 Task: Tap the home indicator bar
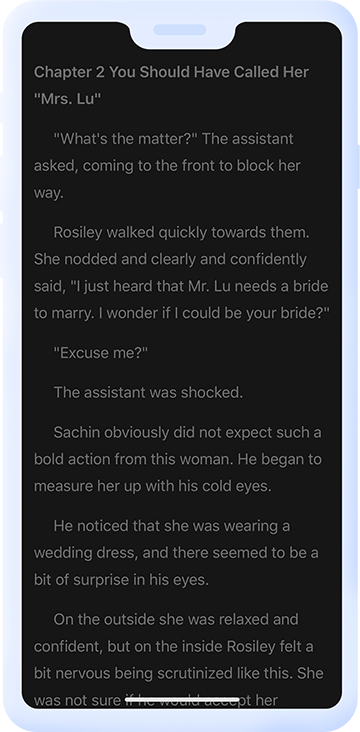[183, 699]
